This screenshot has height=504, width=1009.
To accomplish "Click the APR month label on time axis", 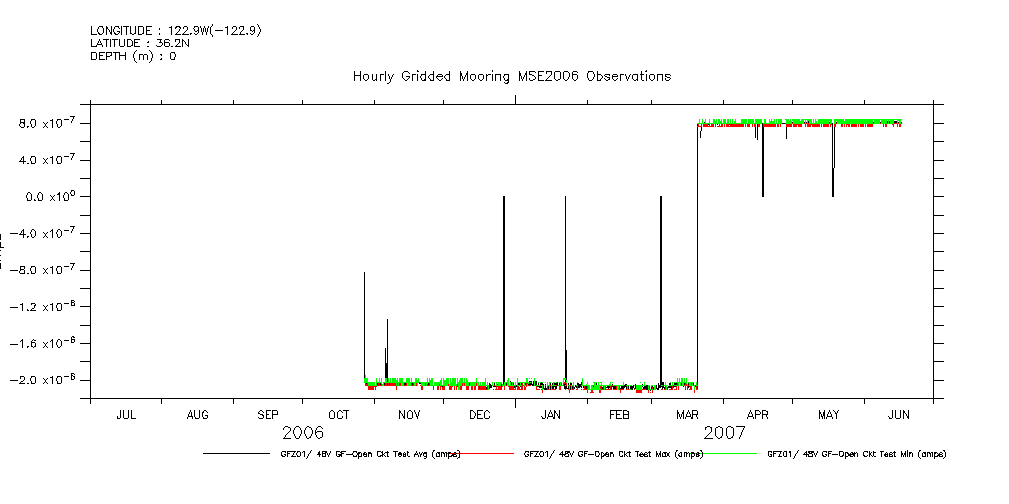I will point(757,414).
